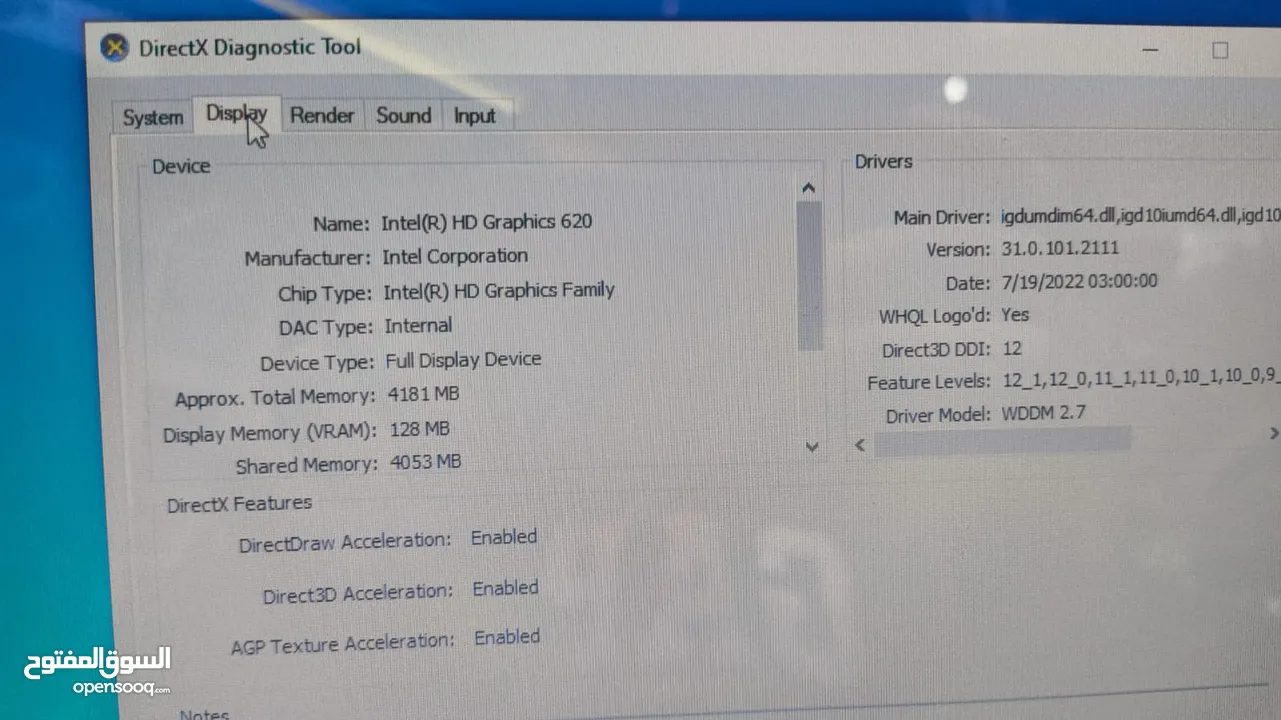Click the Device group label
The height and width of the screenshot is (720, 1281).
181,166
